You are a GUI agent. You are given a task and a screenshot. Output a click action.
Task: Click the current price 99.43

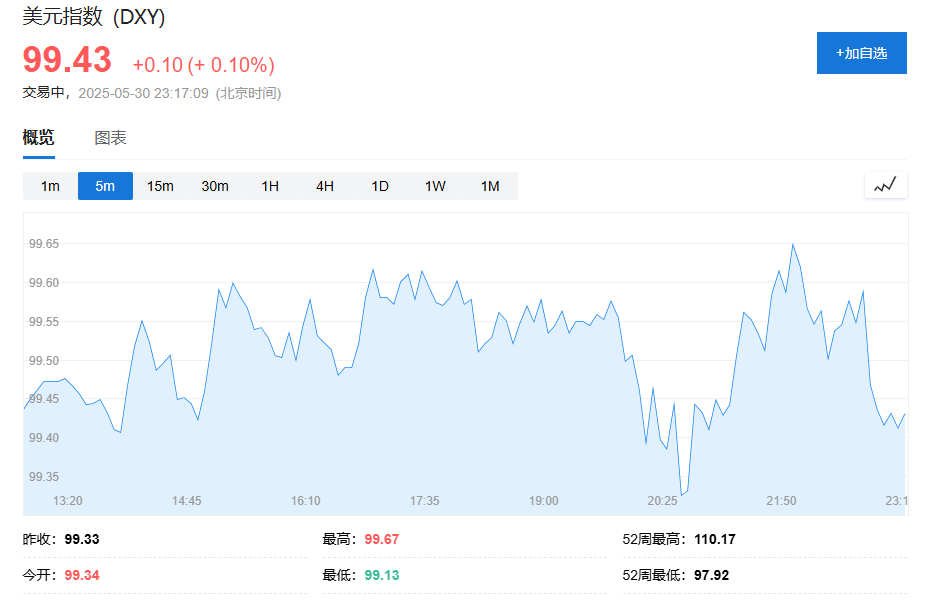pyautogui.click(x=67, y=60)
